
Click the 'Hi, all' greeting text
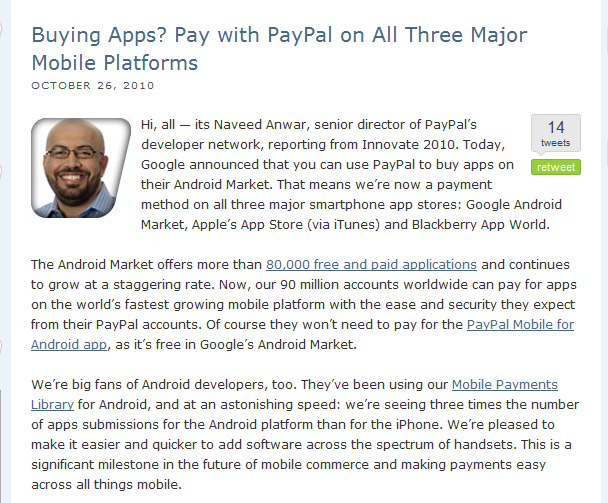(x=164, y=124)
